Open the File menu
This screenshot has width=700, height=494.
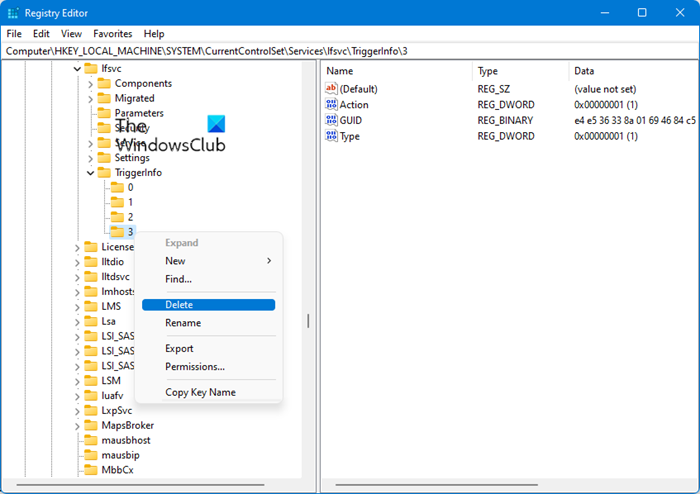coord(14,34)
